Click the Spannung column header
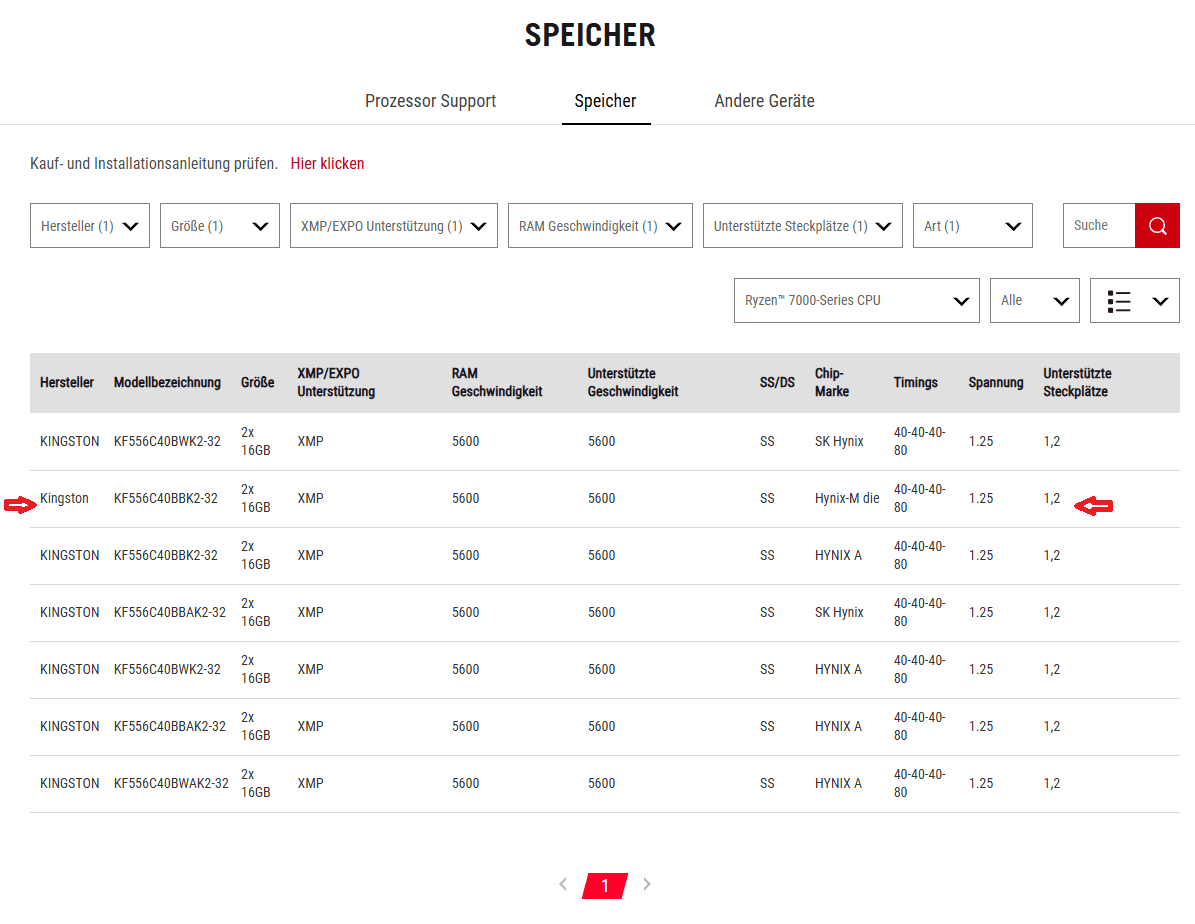Screen dimensions: 1195x924 click(995, 383)
